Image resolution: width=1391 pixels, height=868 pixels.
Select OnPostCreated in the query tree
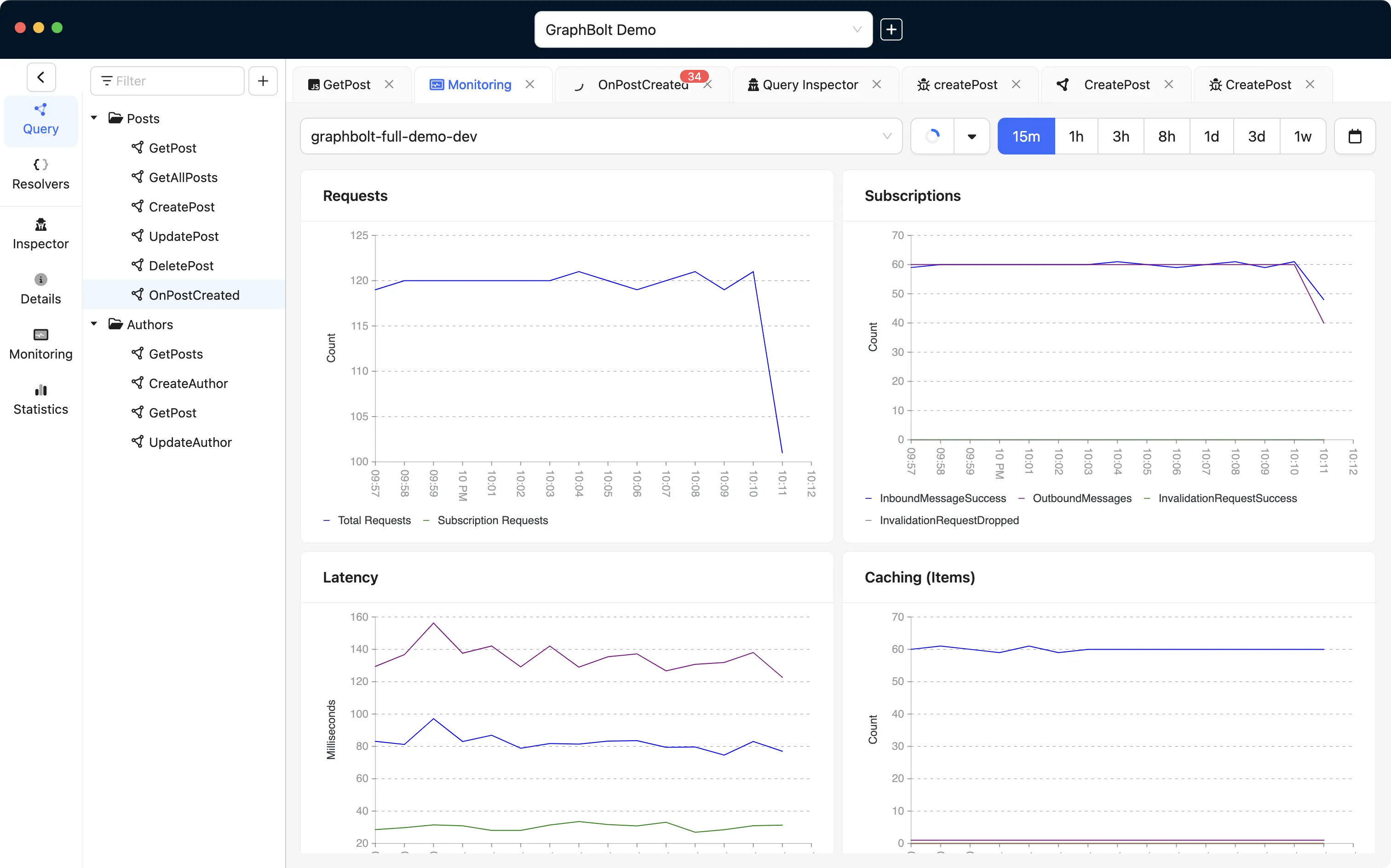tap(194, 295)
